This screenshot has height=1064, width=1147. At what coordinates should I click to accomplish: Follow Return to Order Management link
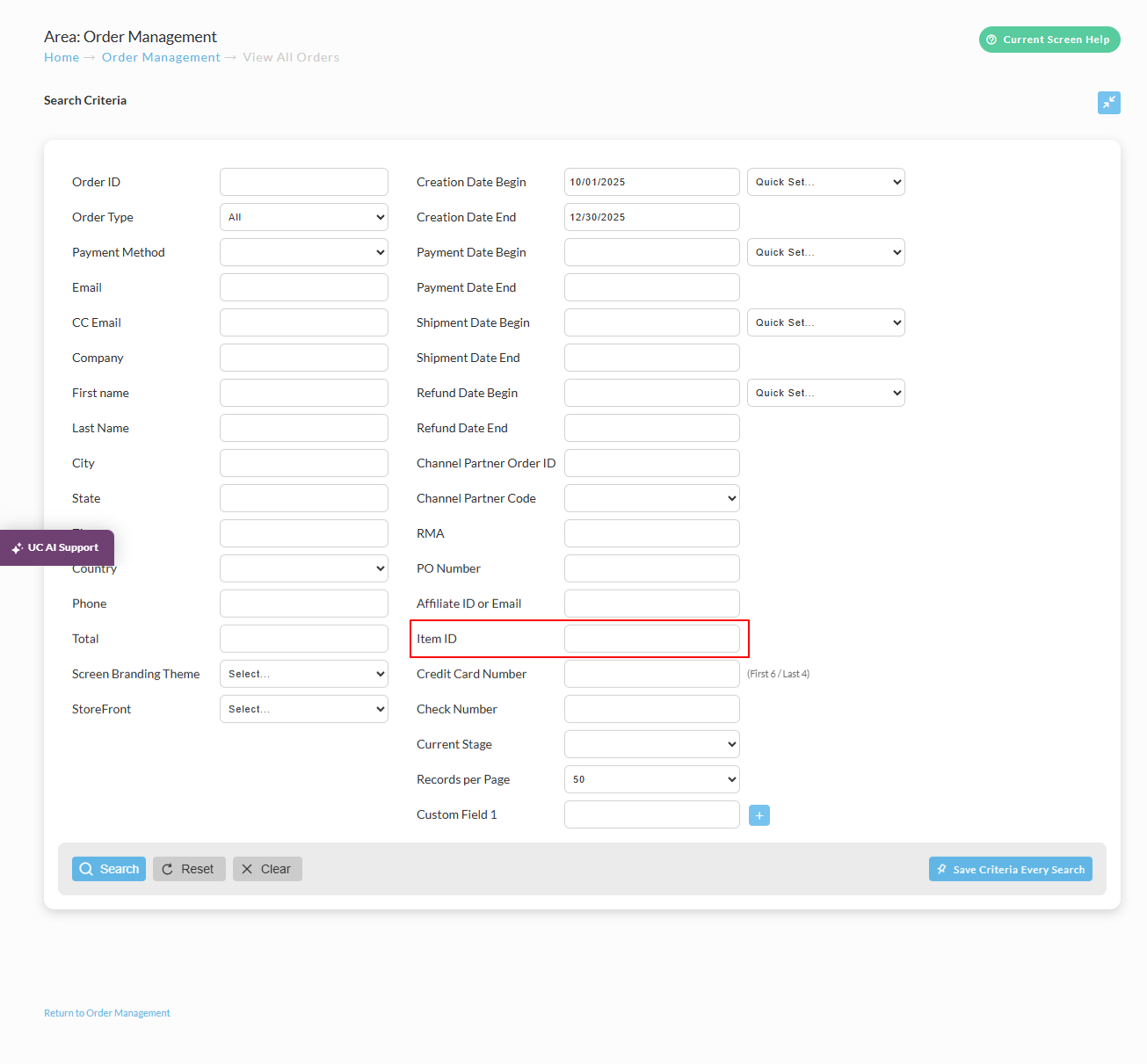coord(107,1013)
